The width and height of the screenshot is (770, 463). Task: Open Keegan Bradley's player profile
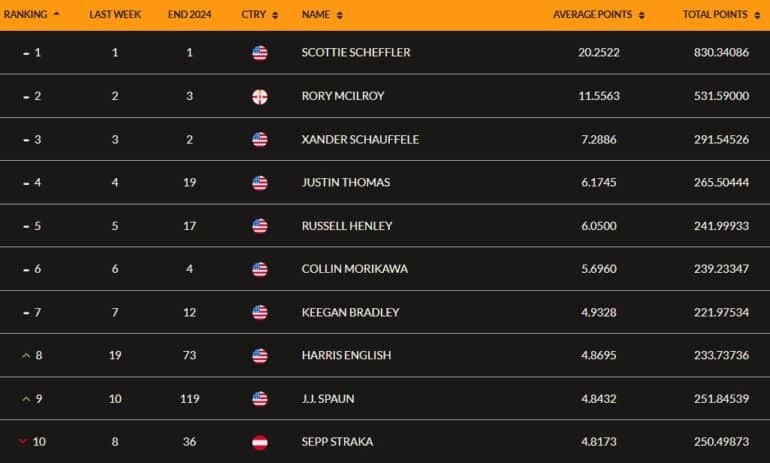(350, 312)
